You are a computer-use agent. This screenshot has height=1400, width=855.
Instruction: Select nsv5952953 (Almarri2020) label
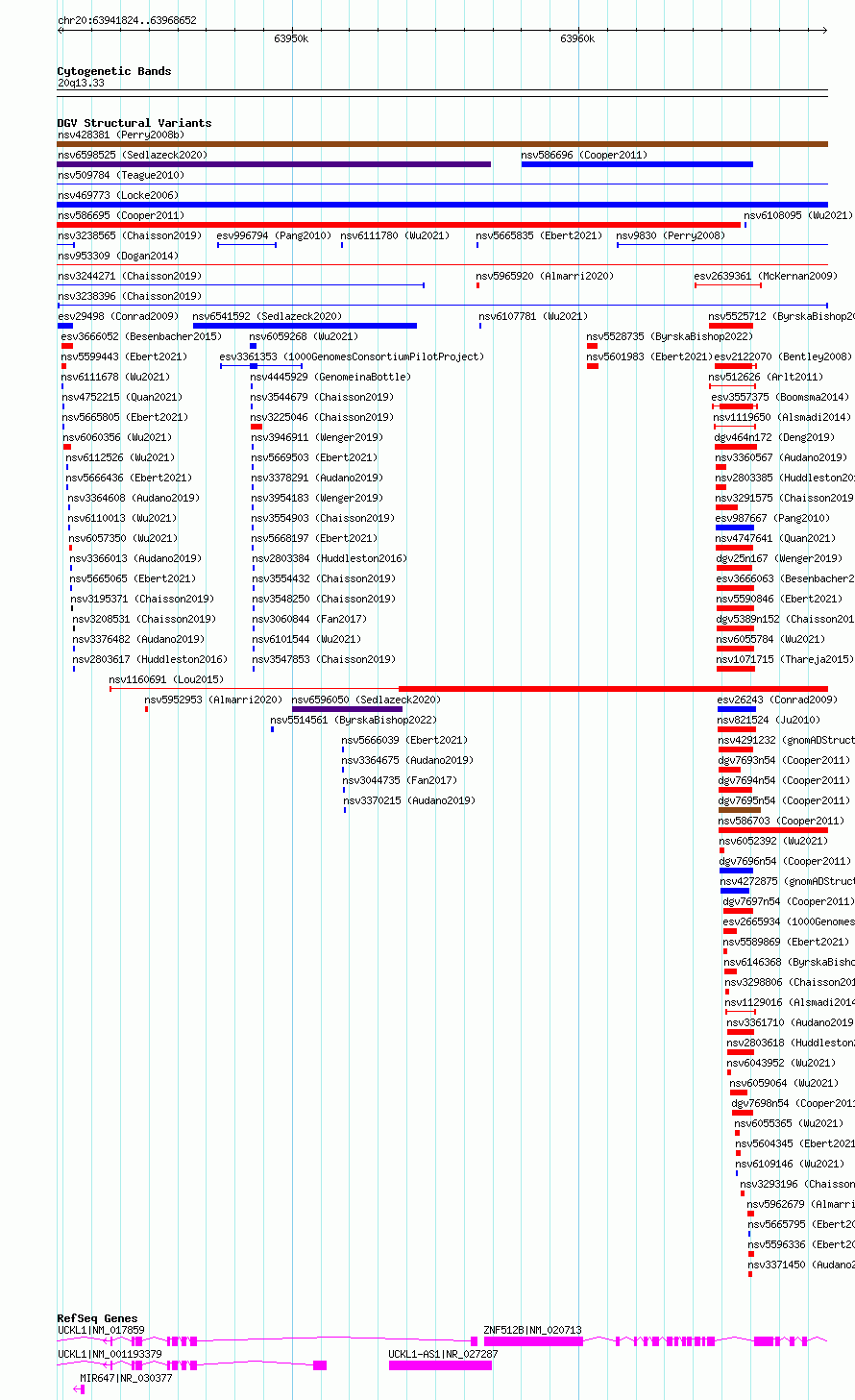[x=213, y=700]
